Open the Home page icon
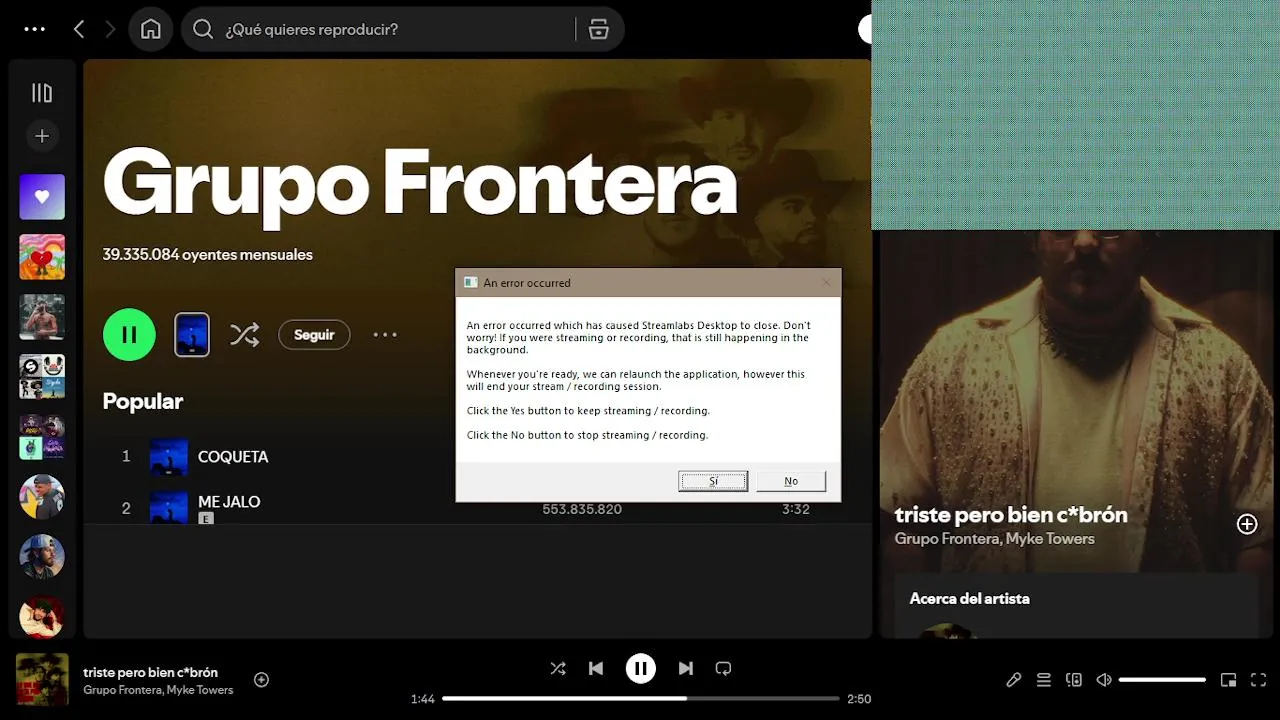Image resolution: width=1280 pixels, height=720 pixels. tap(151, 29)
